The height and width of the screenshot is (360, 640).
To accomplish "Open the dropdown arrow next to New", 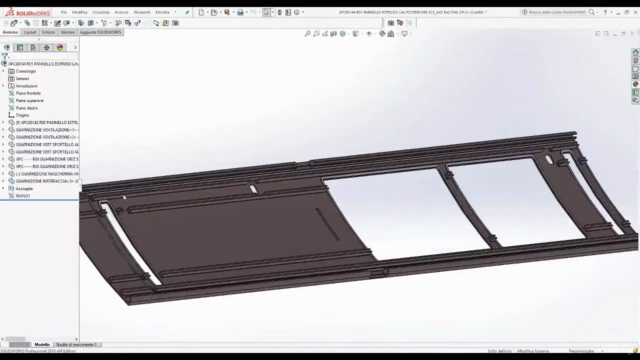I will click(x=207, y=13).
